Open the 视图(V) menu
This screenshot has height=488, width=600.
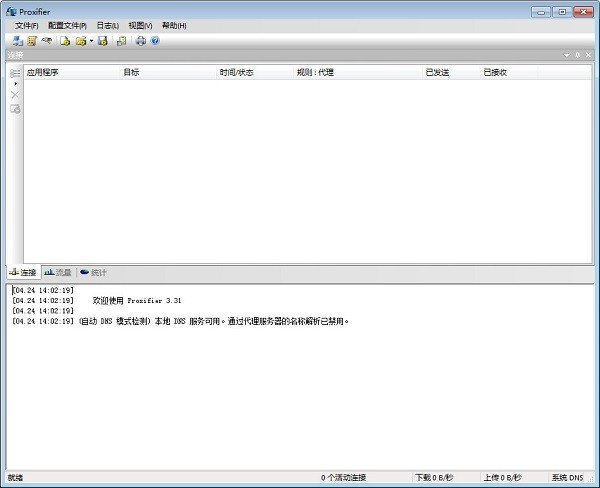click(140, 26)
